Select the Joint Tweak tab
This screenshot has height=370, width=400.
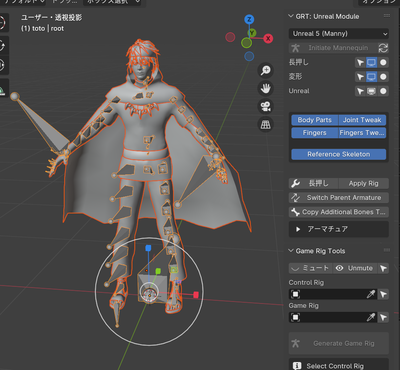tap(362, 120)
